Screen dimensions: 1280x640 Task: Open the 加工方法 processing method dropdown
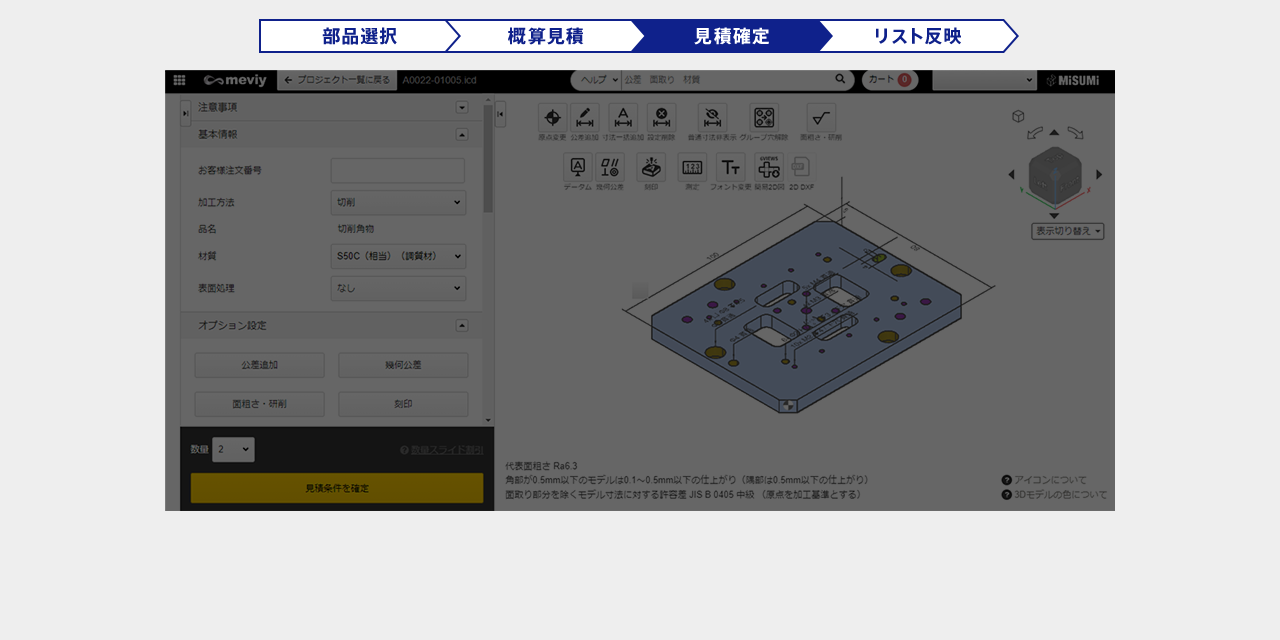pyautogui.click(x=398, y=202)
